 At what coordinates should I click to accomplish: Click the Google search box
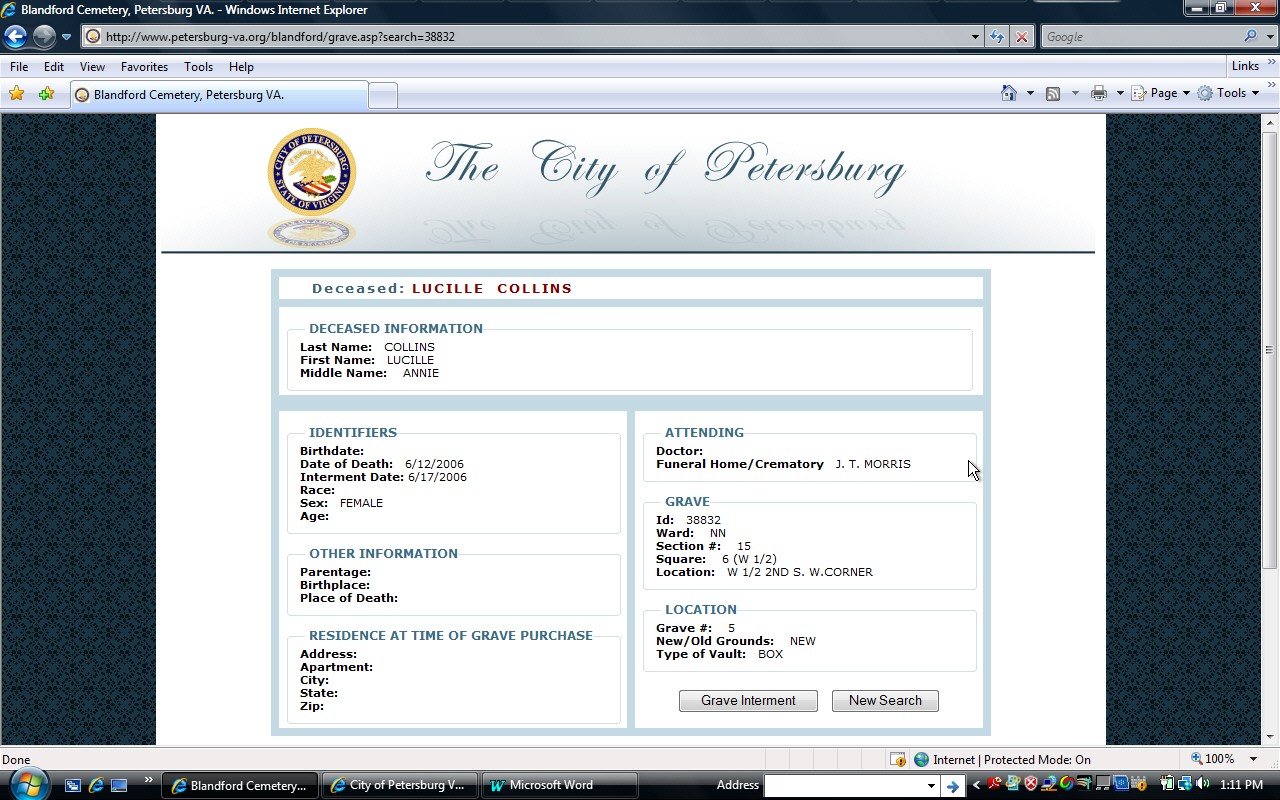click(1140, 37)
